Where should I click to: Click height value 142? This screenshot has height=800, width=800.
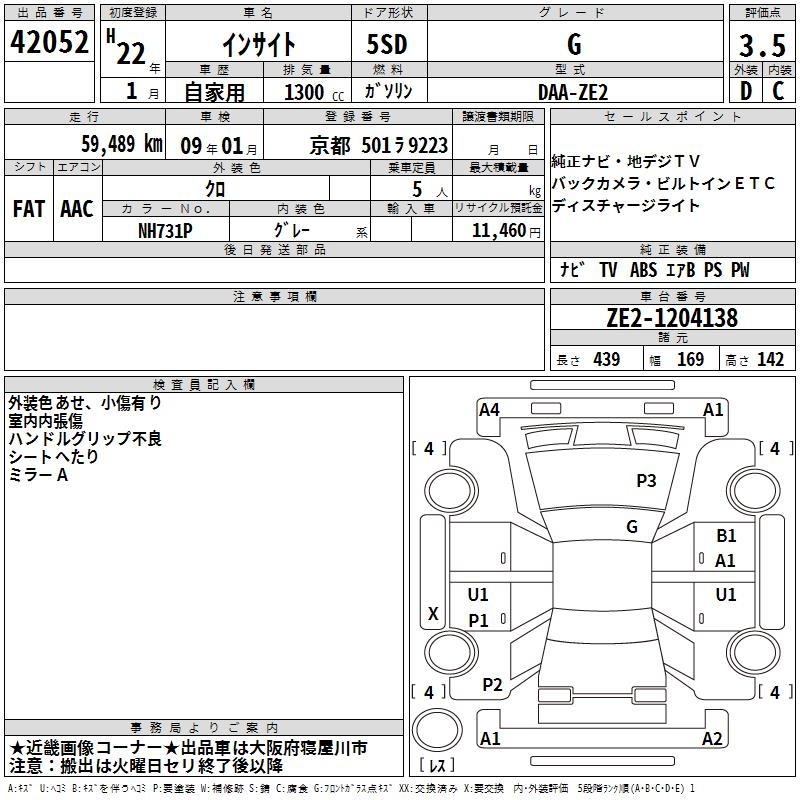click(x=770, y=359)
